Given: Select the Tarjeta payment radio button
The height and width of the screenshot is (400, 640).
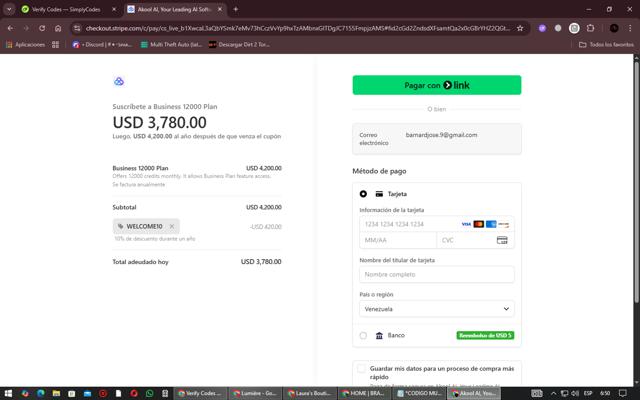Looking at the screenshot, I should tap(363, 194).
